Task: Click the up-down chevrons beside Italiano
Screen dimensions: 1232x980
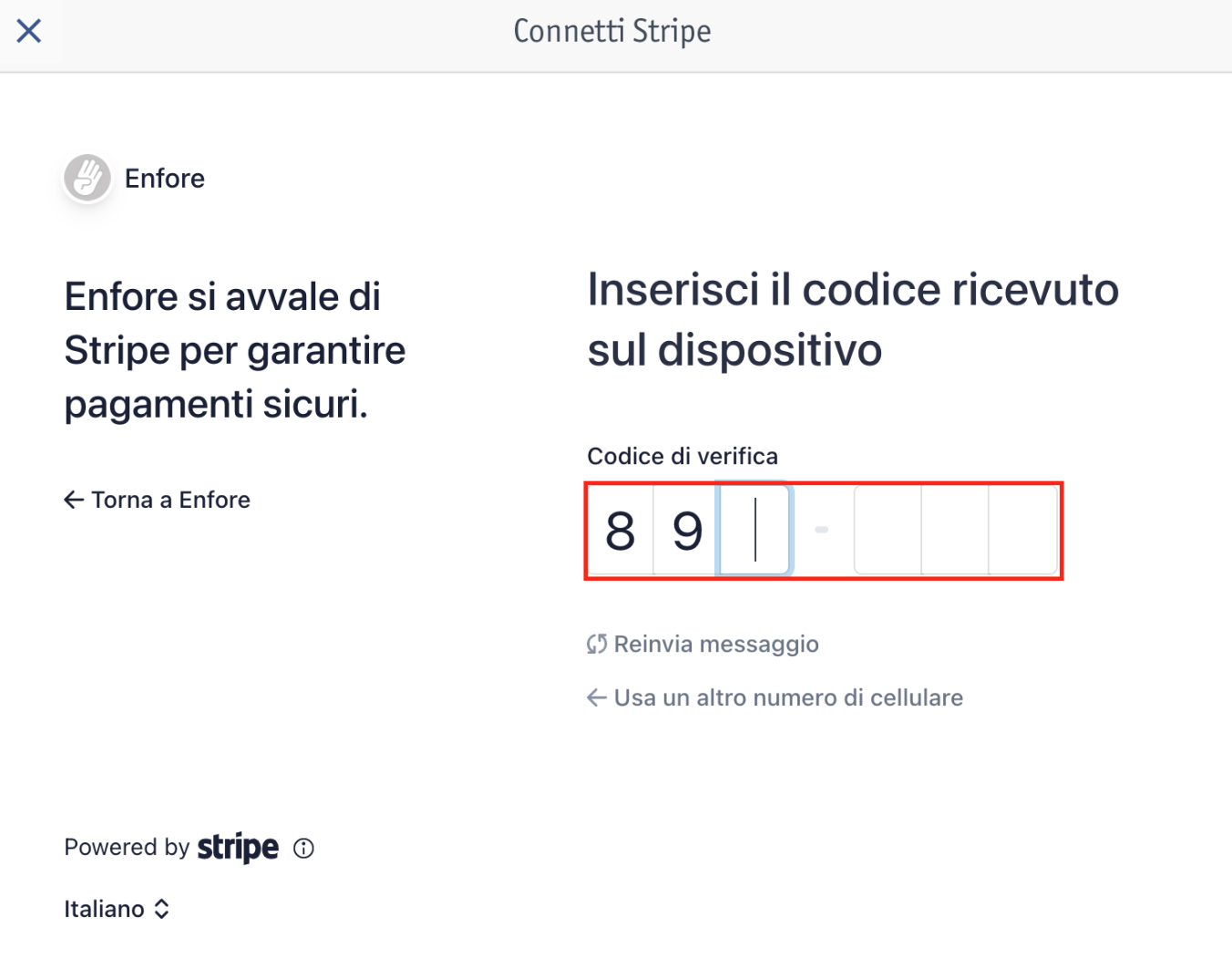Action: 162,909
